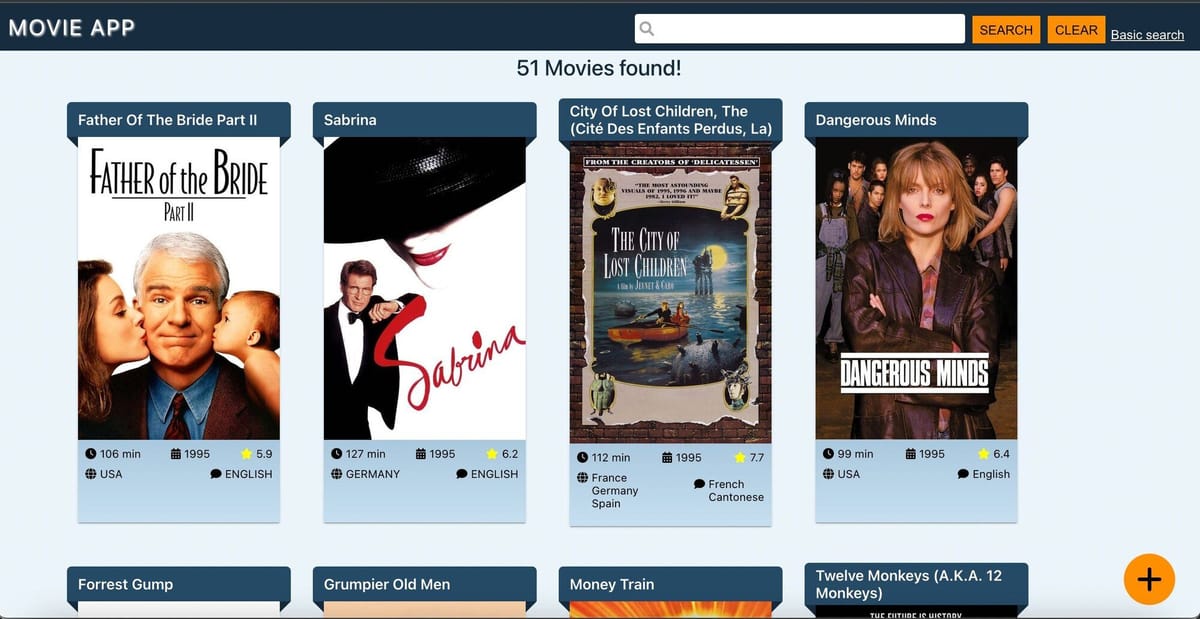
Task: Click the globe icon listing France Germany Spain
Action: pos(582,478)
